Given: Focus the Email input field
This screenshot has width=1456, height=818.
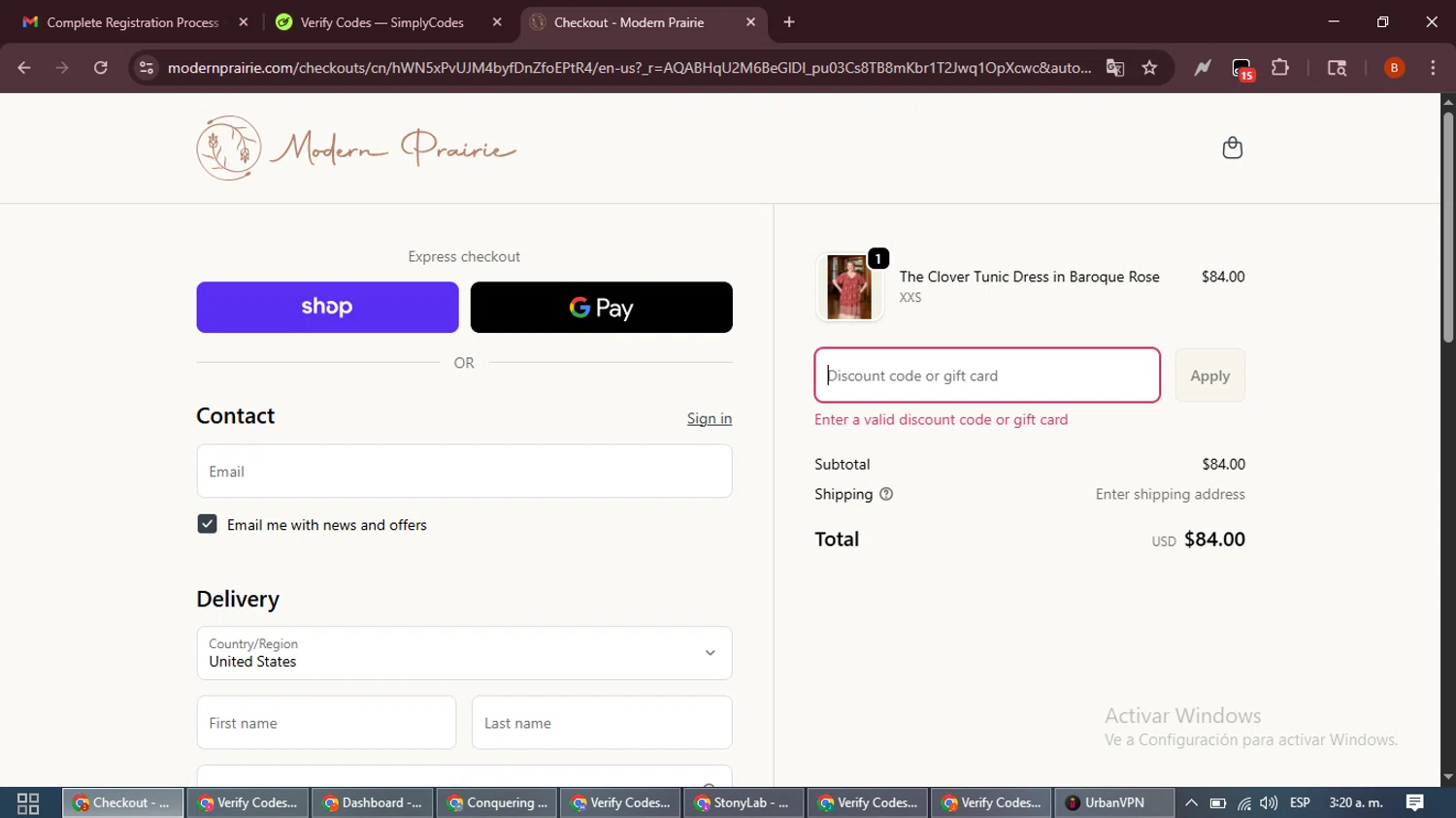Looking at the screenshot, I should click(x=464, y=472).
